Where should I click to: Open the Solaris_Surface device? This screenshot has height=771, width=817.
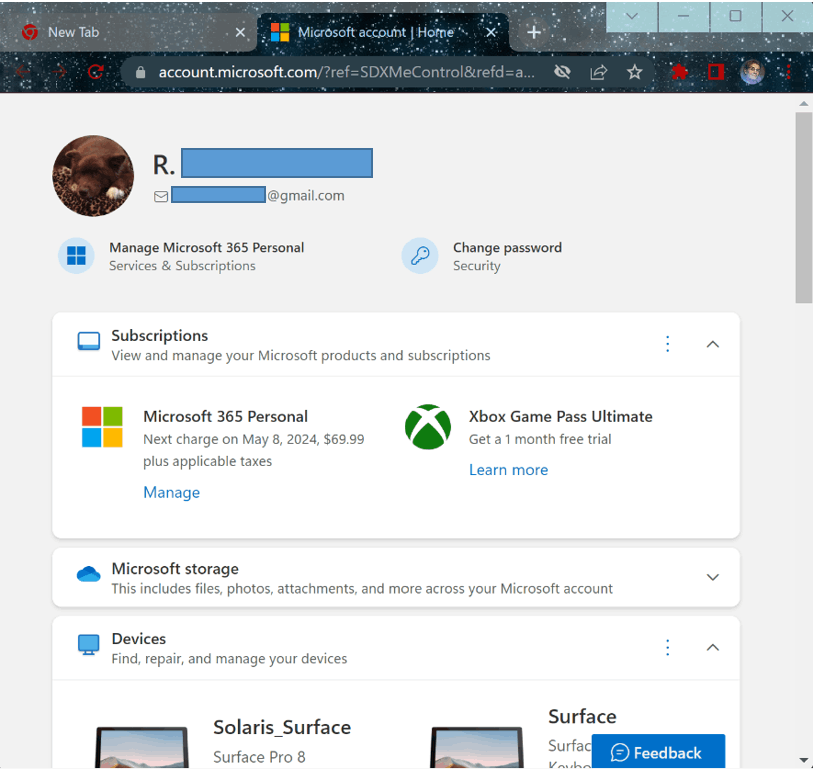click(x=282, y=727)
